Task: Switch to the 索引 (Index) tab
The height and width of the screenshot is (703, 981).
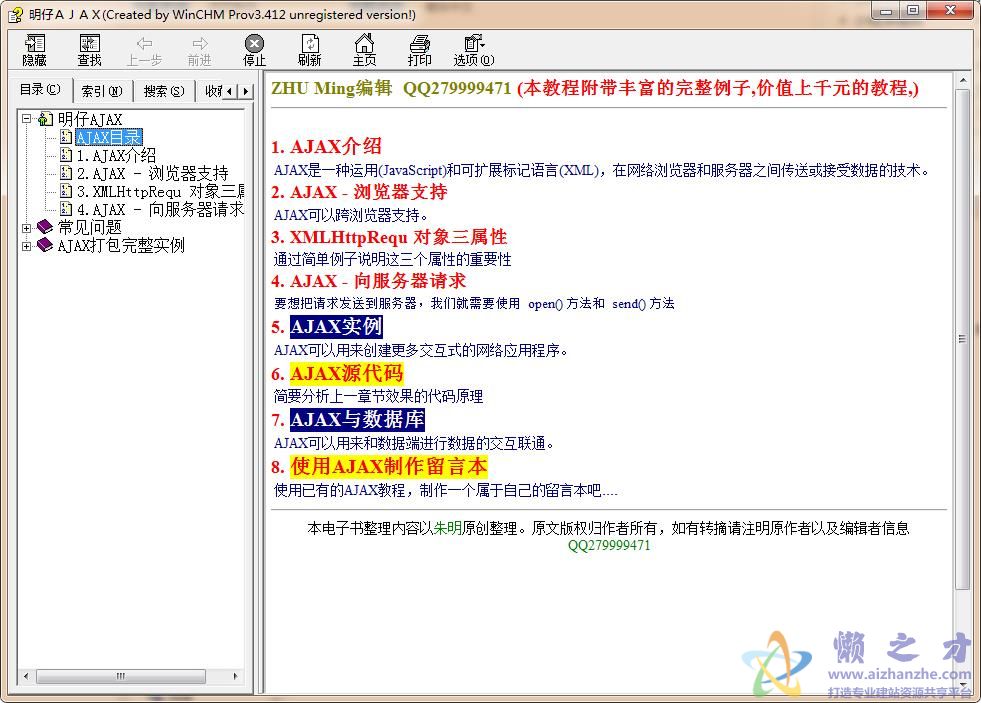Action: pos(101,89)
